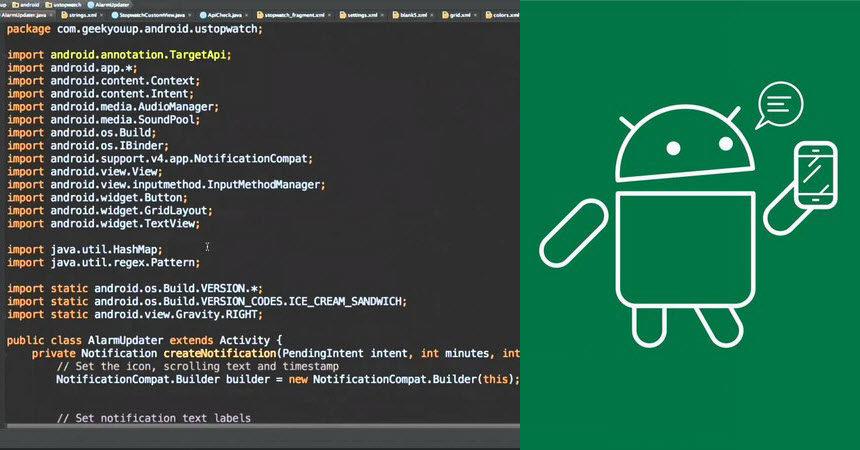Open the grid.xml tab
Image resolution: width=860 pixels, height=450 pixels.
pyautogui.click(x=459, y=15)
